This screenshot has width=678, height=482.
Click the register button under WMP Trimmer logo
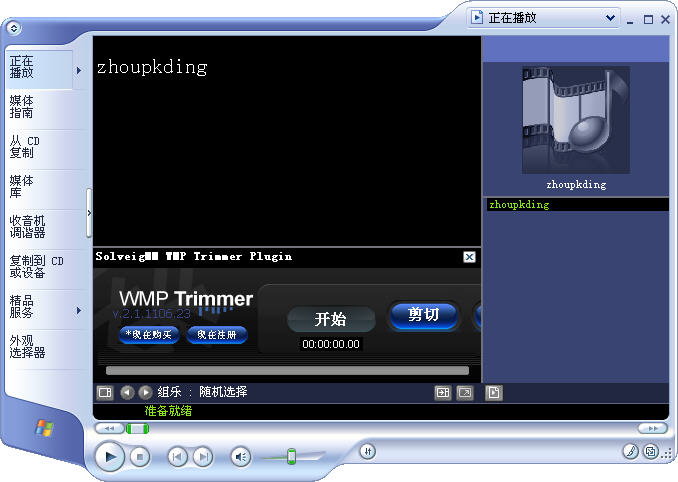[x=217, y=335]
